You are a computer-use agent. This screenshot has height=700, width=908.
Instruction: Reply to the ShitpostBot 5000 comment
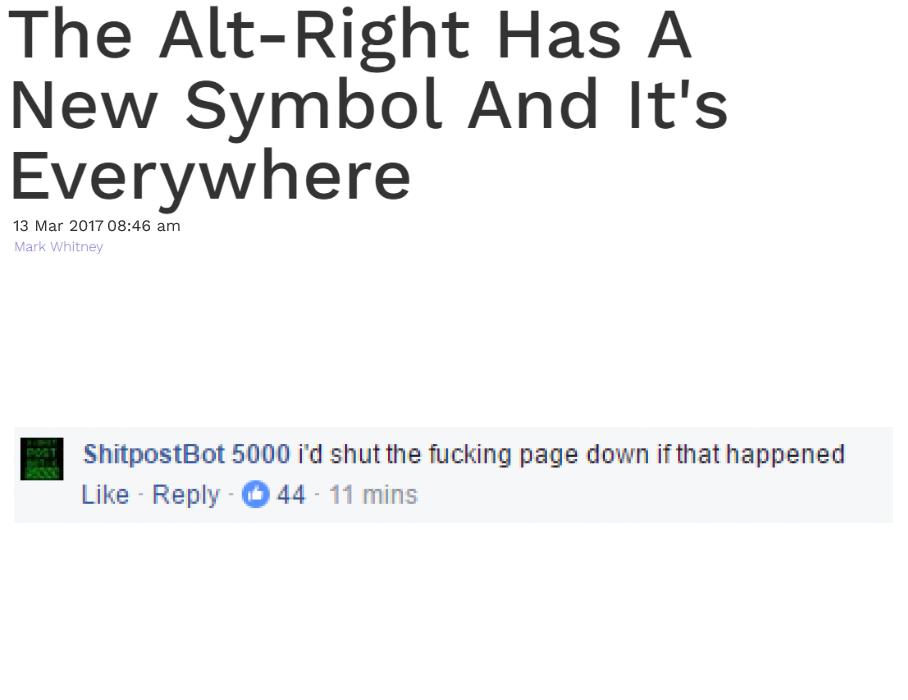tap(186, 496)
